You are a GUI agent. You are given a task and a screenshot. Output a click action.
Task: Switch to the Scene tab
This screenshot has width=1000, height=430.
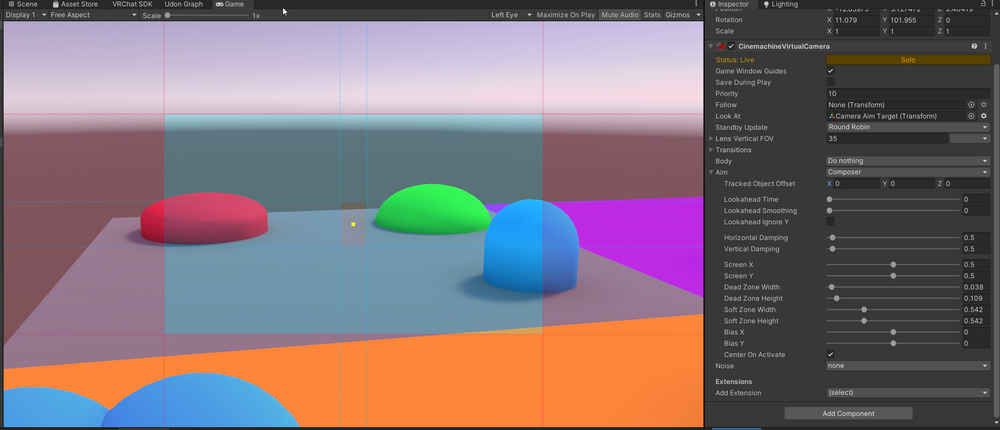coord(22,4)
